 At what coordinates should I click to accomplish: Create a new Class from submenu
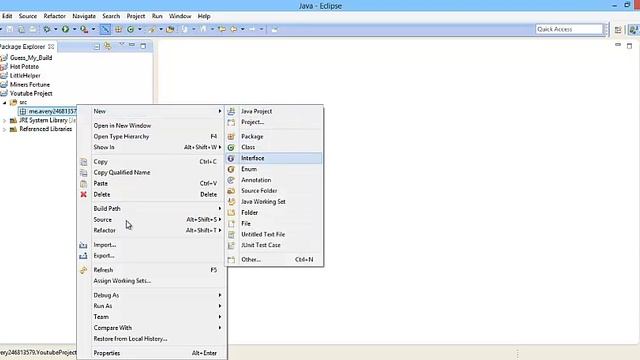coord(274,147)
